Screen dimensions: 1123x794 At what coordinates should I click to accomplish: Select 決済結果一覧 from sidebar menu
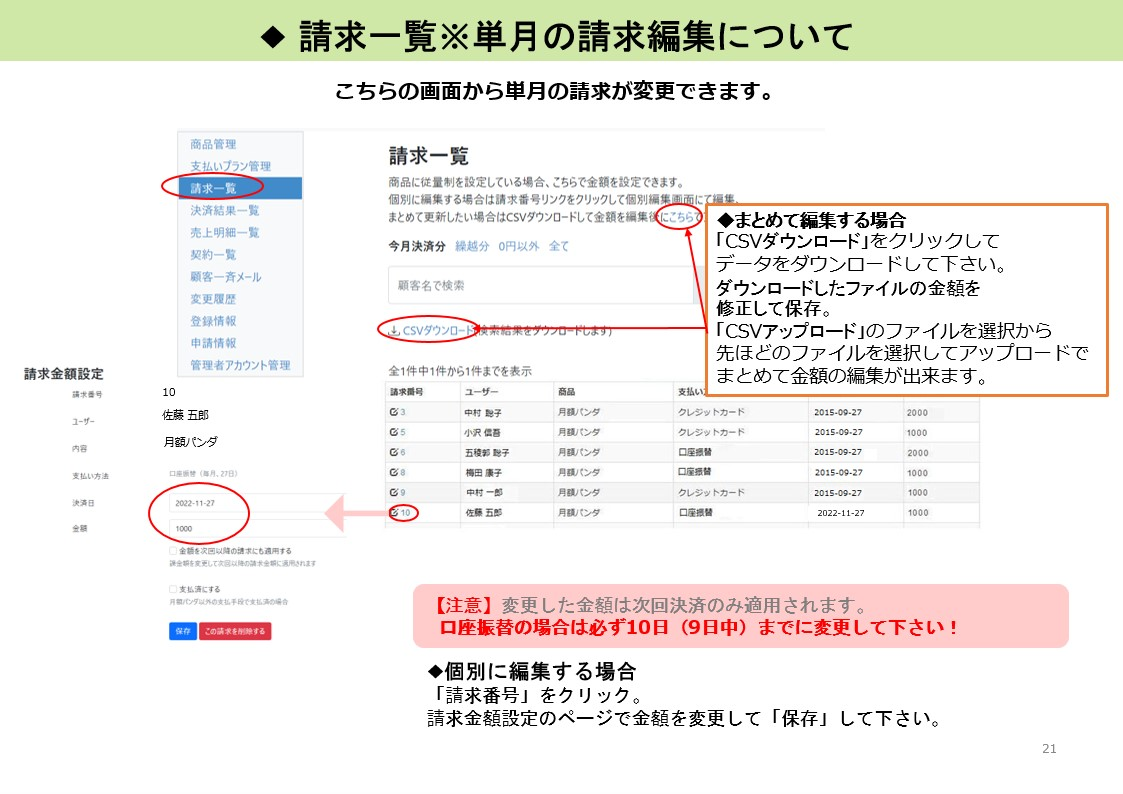pyautogui.click(x=224, y=210)
